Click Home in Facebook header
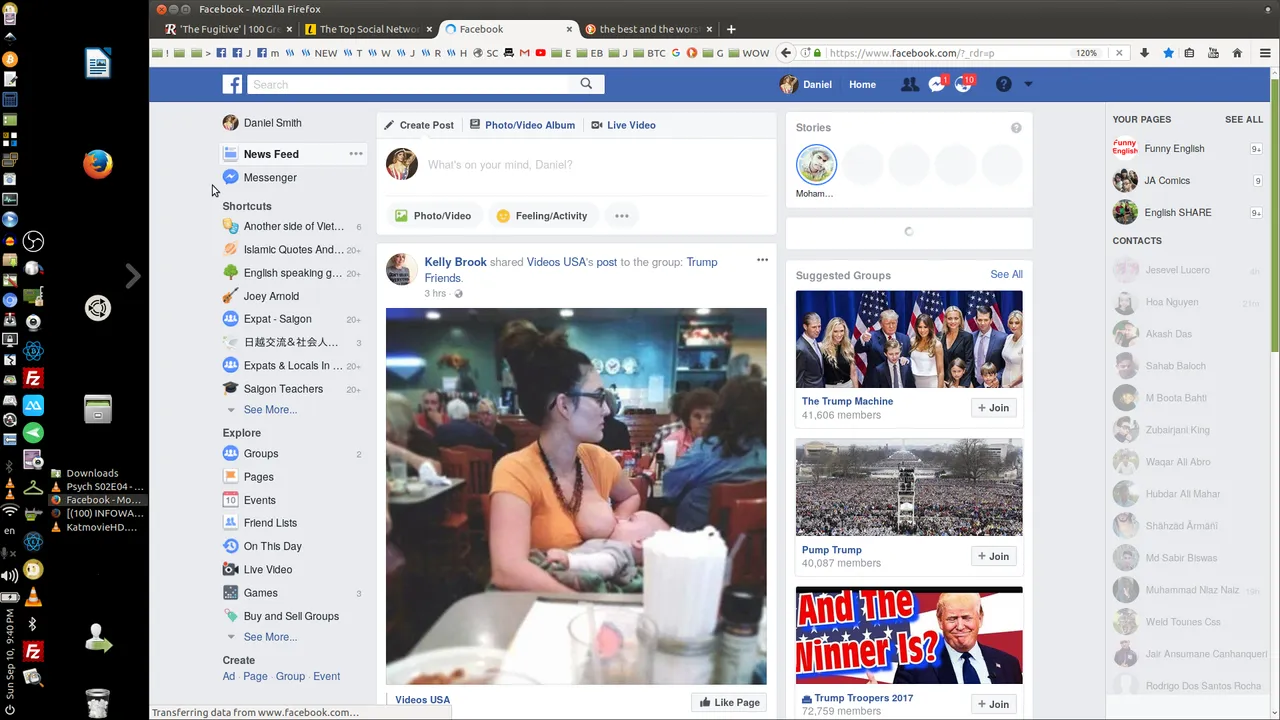 (x=862, y=85)
